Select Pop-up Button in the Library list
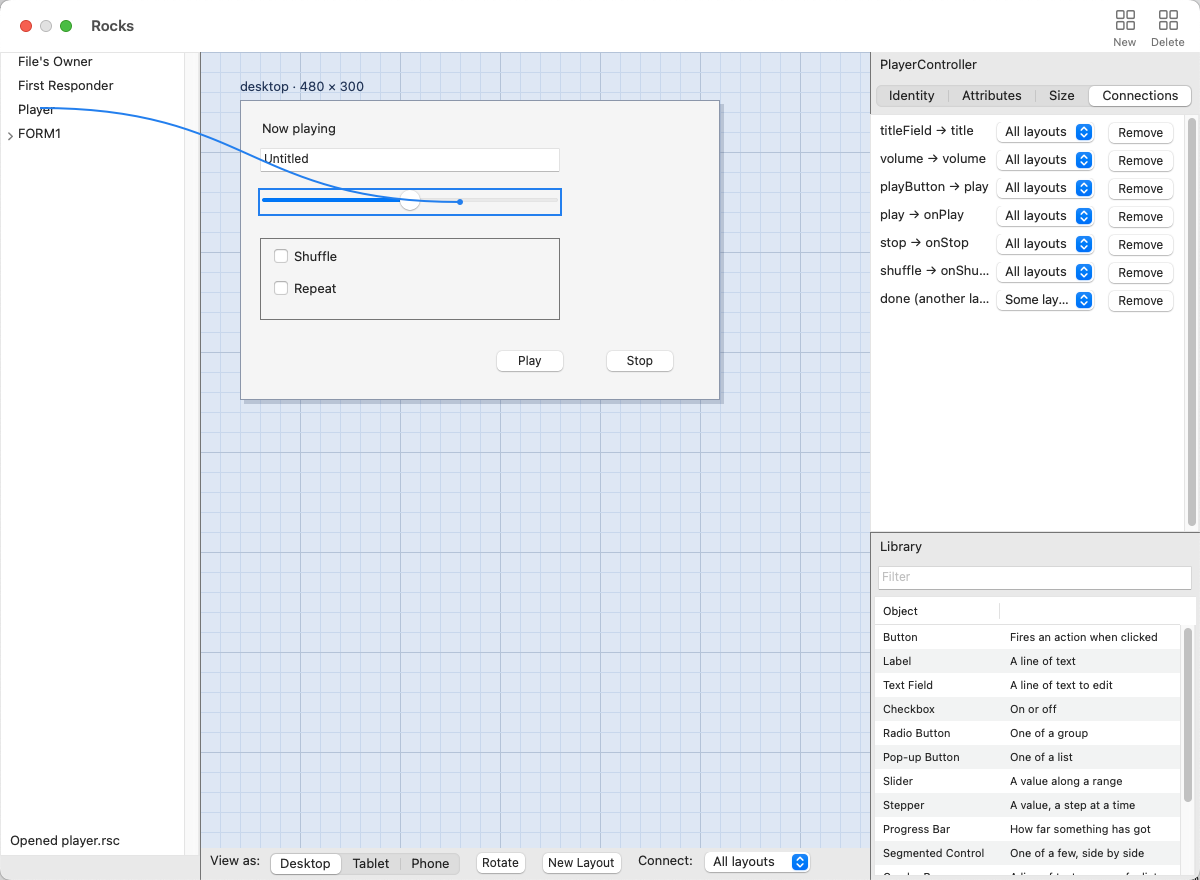This screenshot has height=880, width=1200. [1027, 757]
